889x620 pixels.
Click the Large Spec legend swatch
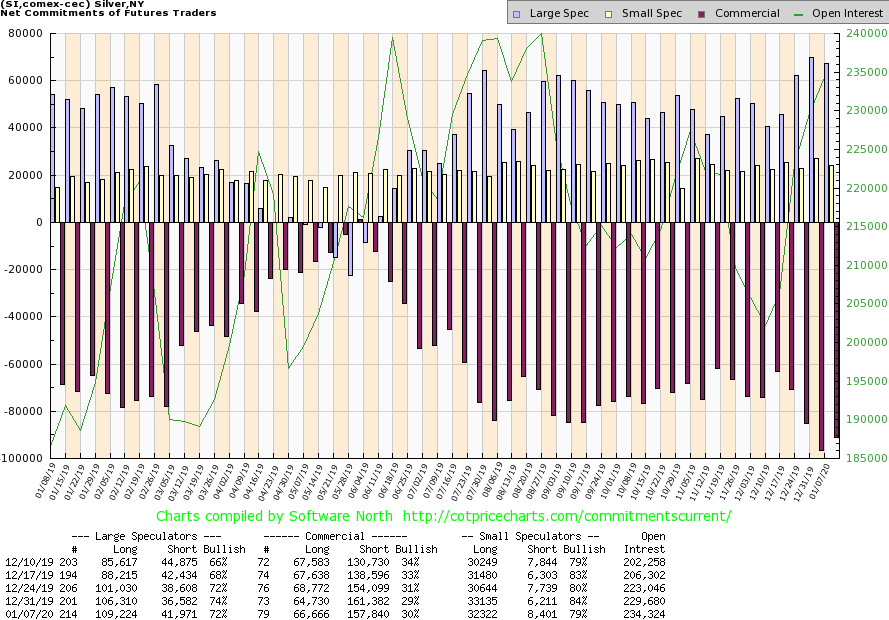coord(515,13)
